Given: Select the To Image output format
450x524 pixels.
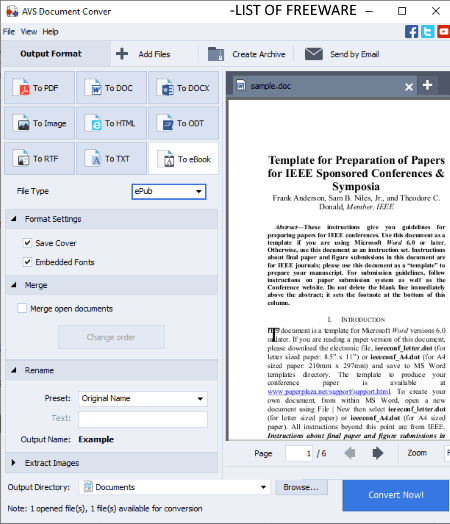Looking at the screenshot, I should (39, 123).
